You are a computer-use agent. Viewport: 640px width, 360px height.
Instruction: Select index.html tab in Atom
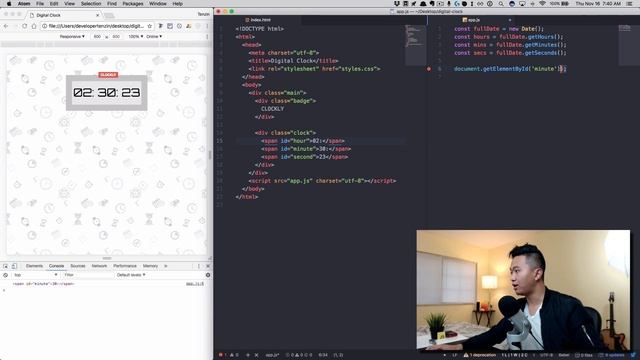tap(258, 20)
